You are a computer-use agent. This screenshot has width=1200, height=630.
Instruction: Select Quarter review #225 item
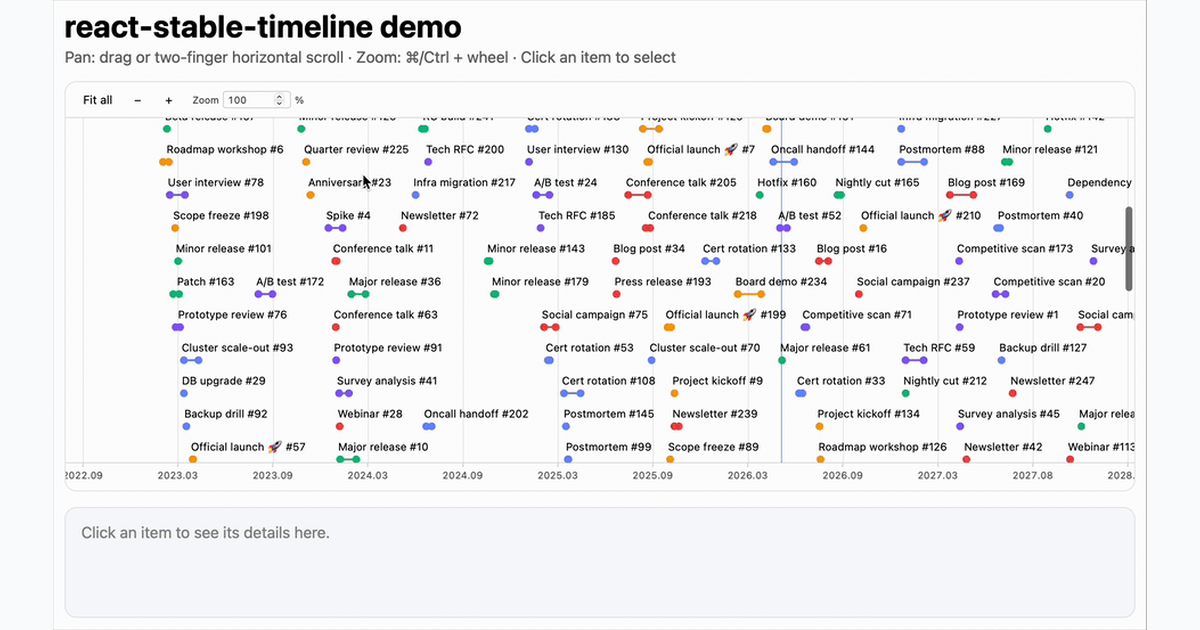coord(356,149)
